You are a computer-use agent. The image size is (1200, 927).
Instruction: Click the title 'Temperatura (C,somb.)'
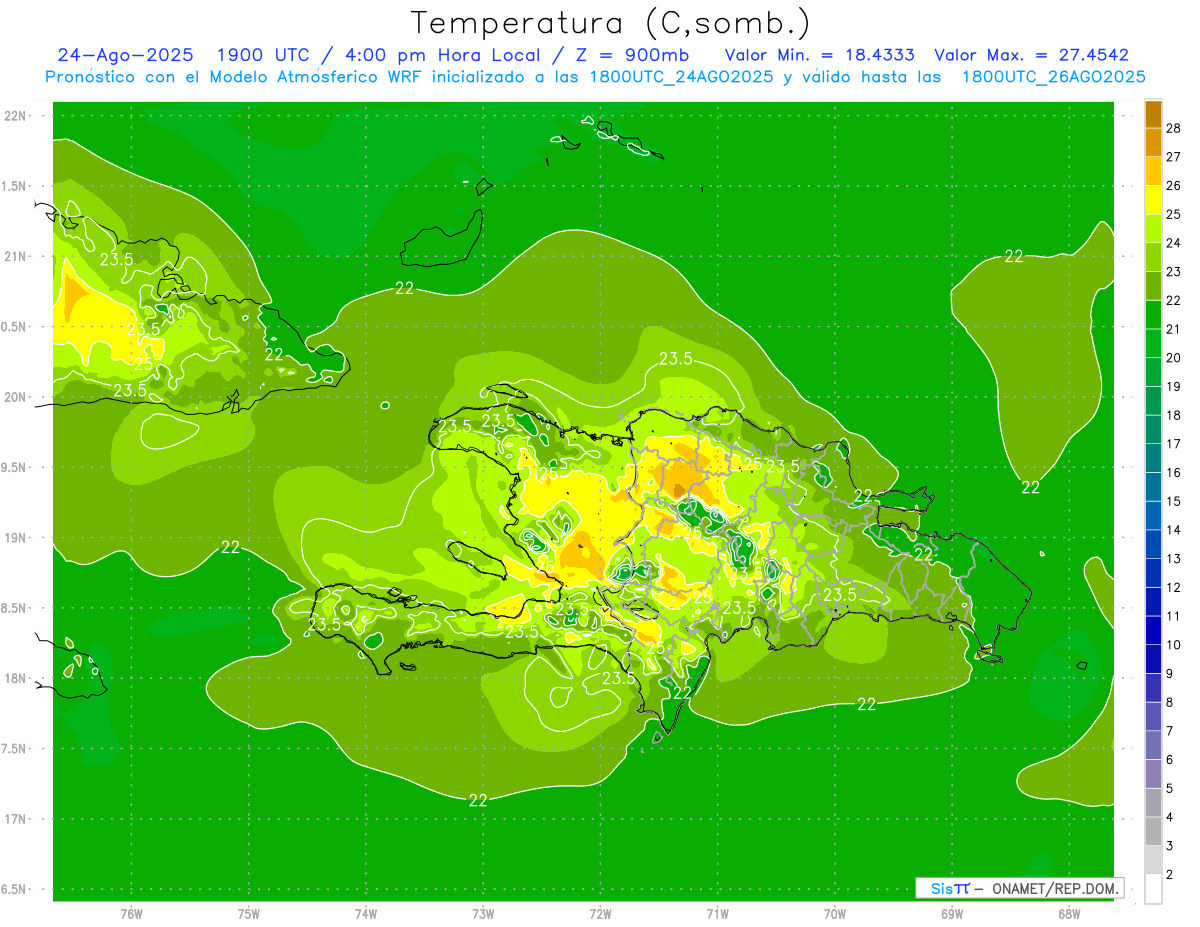(x=611, y=23)
